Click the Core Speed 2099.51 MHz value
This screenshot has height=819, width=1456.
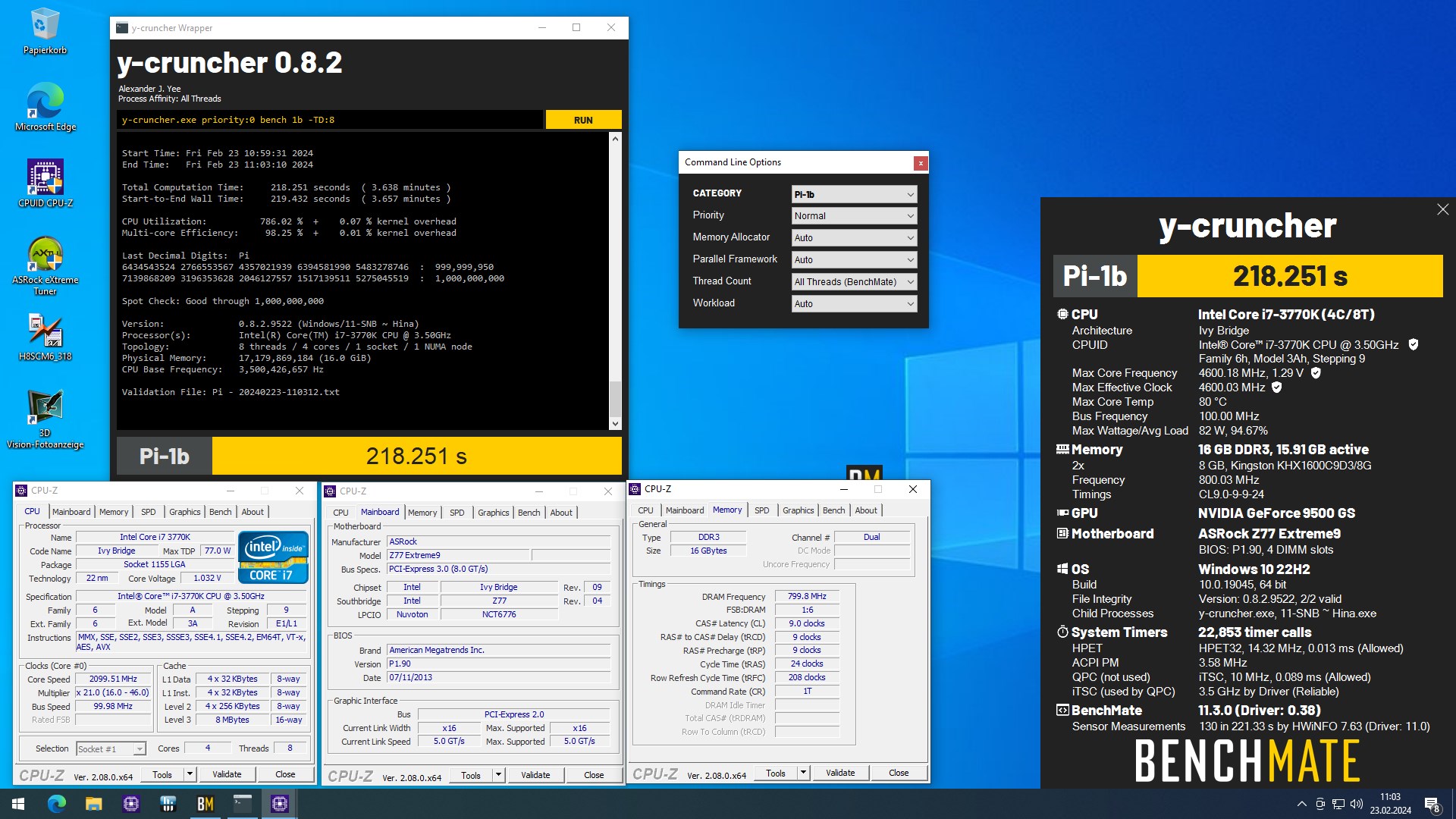click(x=113, y=679)
